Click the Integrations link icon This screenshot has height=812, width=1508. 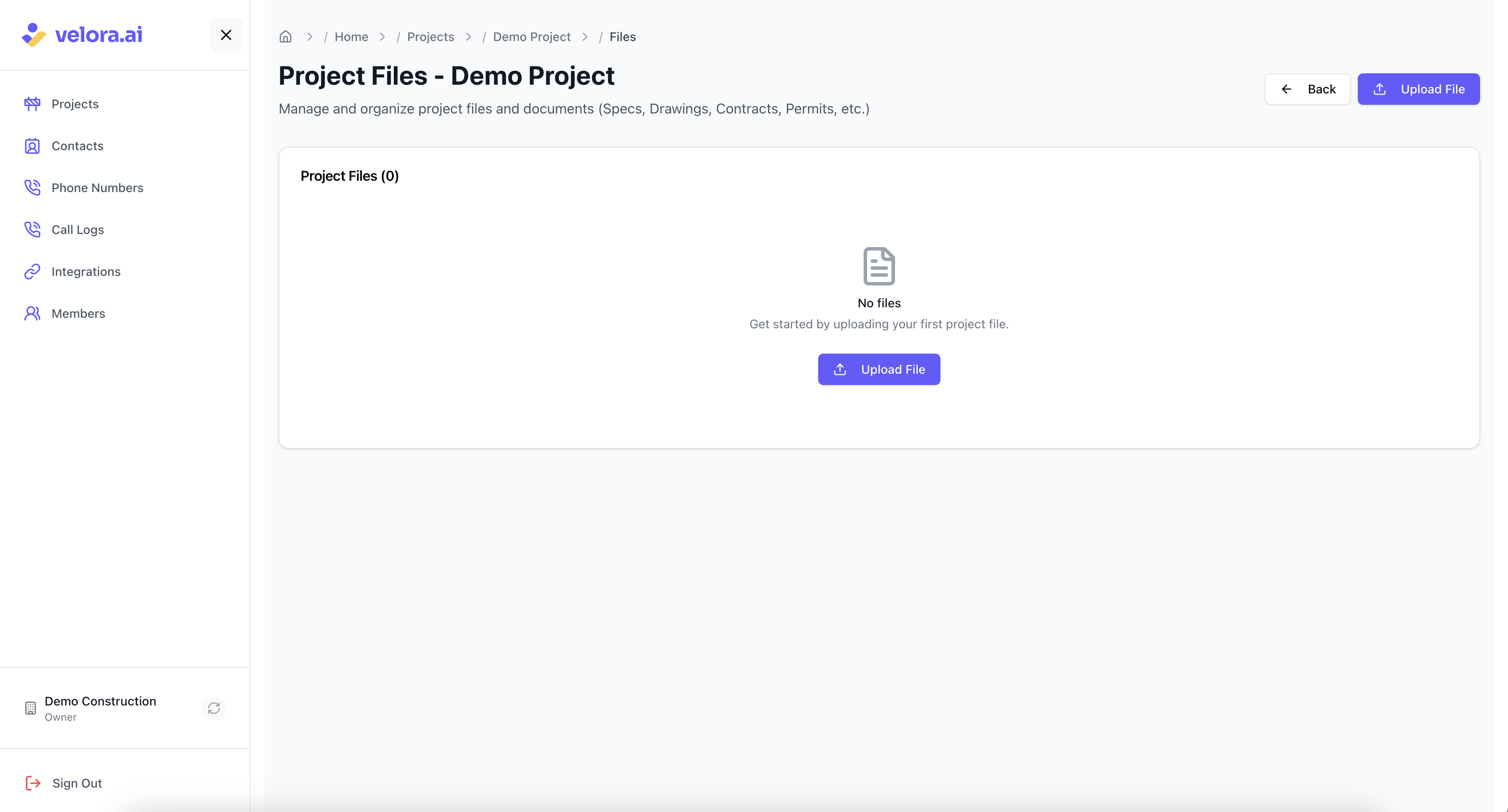click(32, 272)
